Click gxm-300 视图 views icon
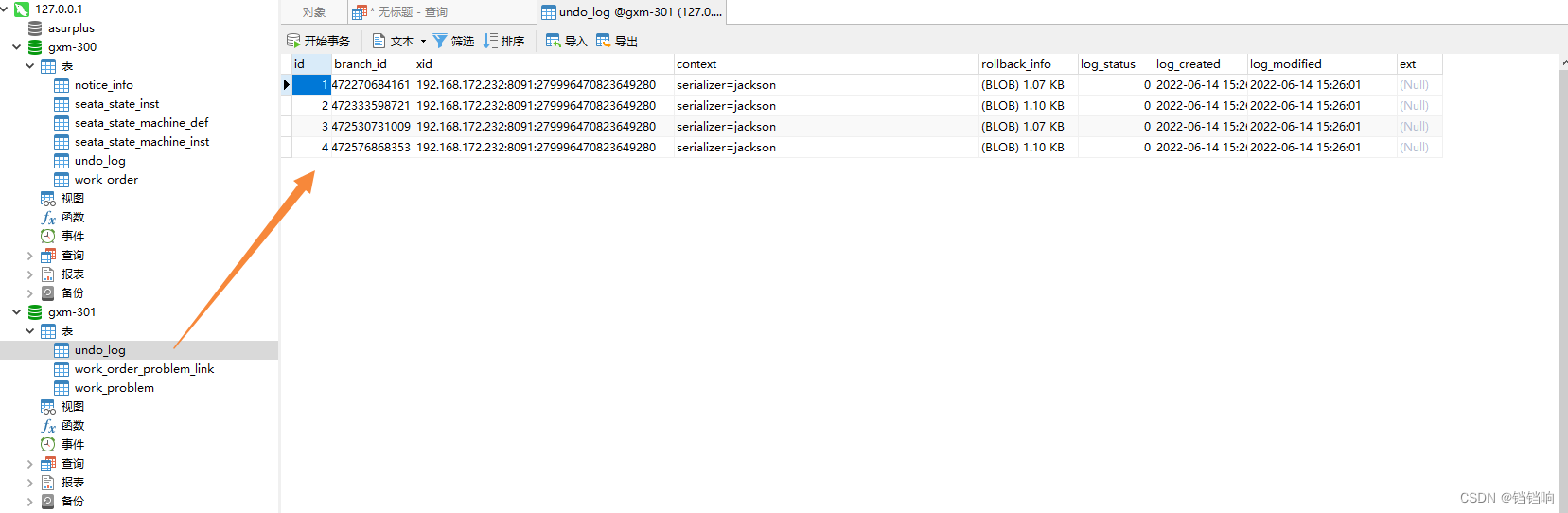The image size is (1568, 513). (x=48, y=199)
